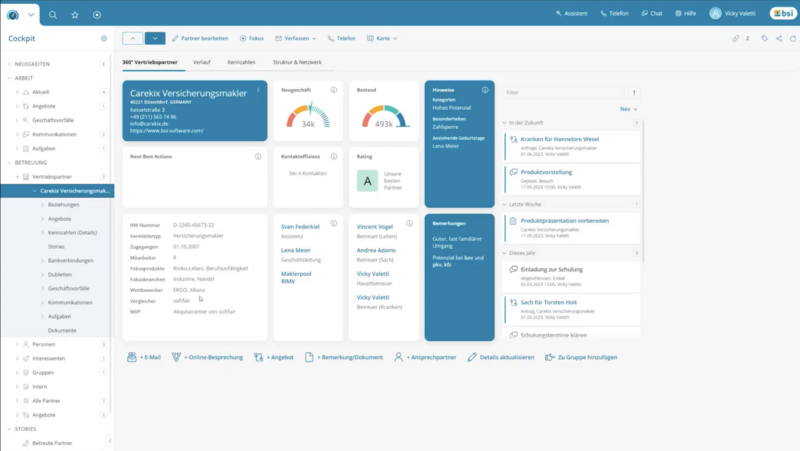800x451 pixels.
Task: Click the tag icon in toolbar
Action: 765,38
